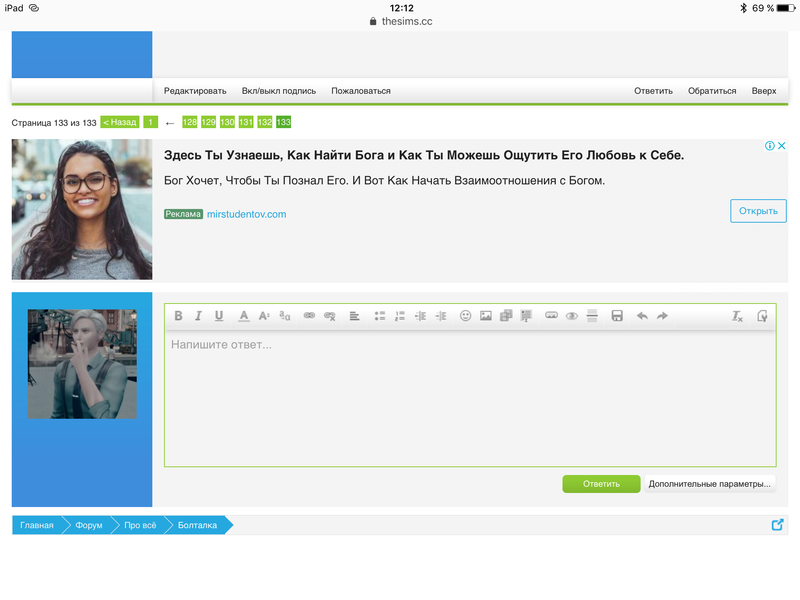Click the green Ответить submit button

(x=600, y=484)
